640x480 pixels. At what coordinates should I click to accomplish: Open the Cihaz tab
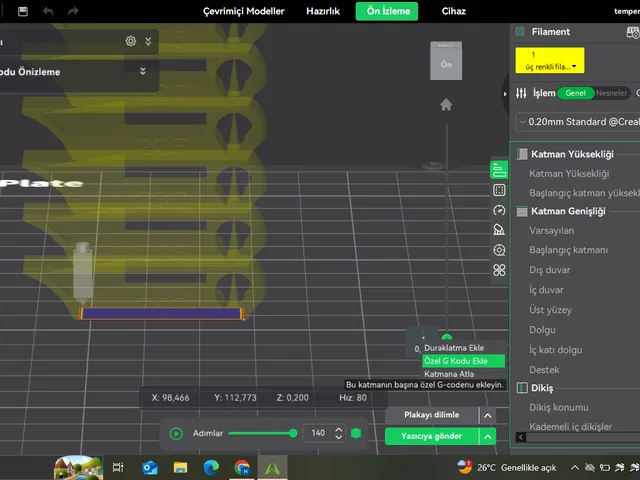pos(453,11)
